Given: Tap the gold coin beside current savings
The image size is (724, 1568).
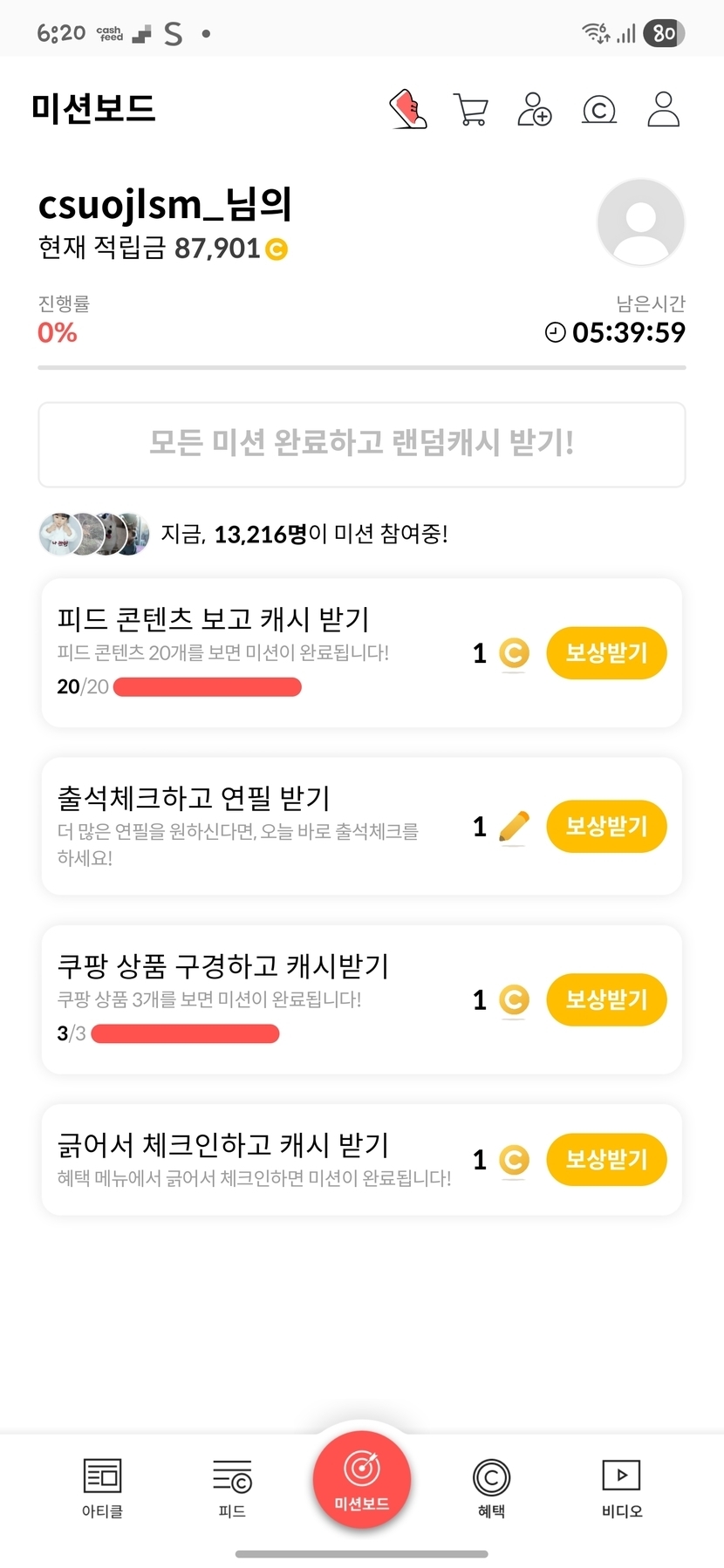Looking at the screenshot, I should pos(277,249).
